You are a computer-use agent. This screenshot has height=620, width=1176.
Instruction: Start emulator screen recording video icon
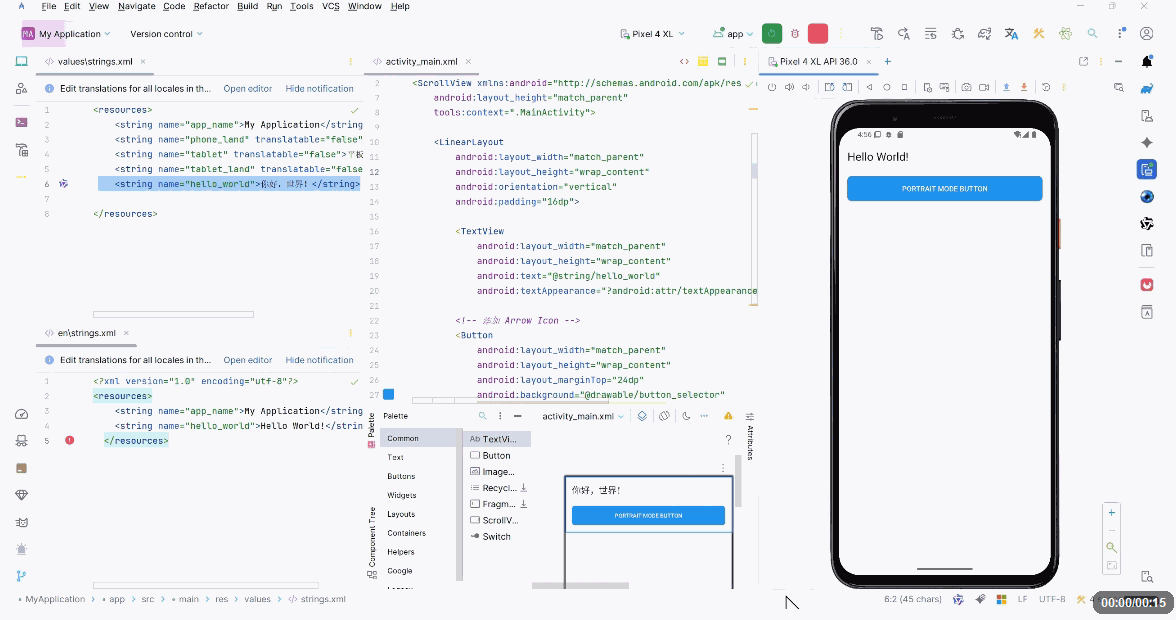(x=984, y=87)
